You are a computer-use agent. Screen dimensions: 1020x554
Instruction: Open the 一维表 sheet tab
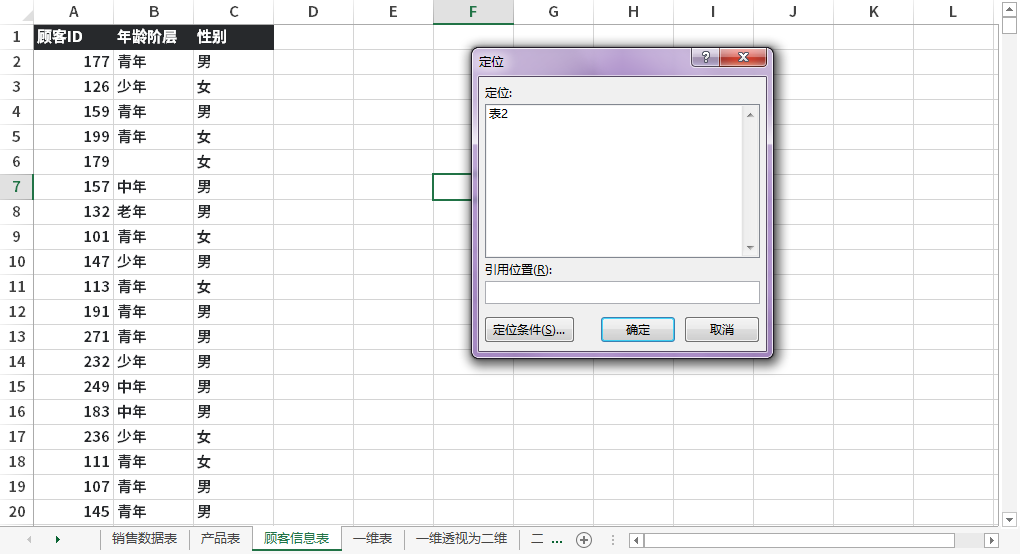tap(373, 538)
